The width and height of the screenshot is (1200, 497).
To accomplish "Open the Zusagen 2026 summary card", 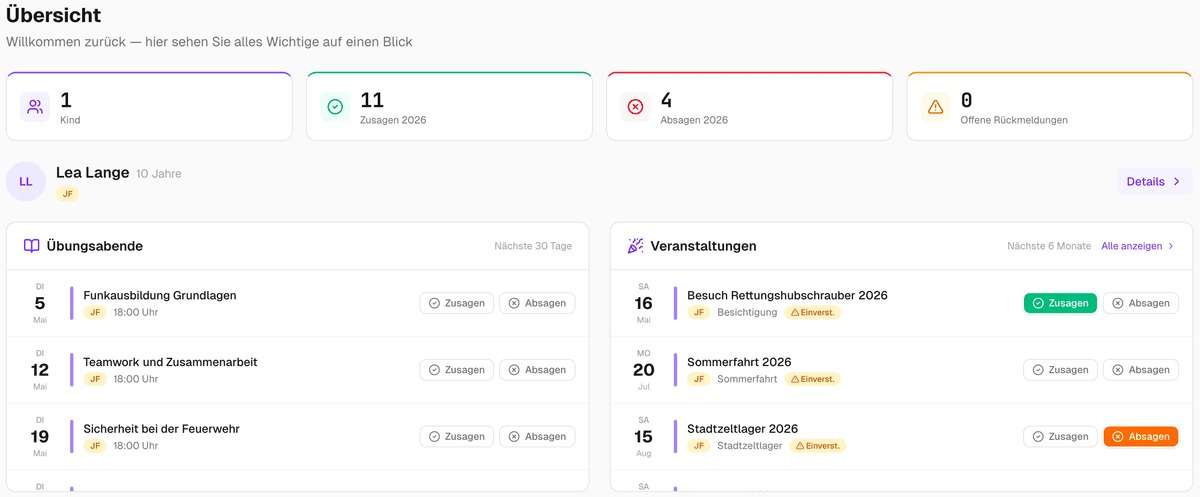I will tap(449, 106).
